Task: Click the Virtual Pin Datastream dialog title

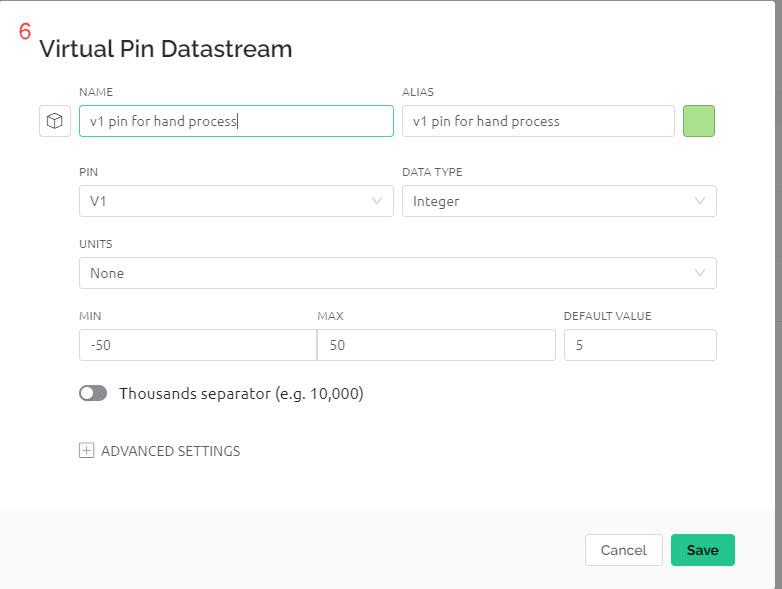Action: click(x=166, y=49)
